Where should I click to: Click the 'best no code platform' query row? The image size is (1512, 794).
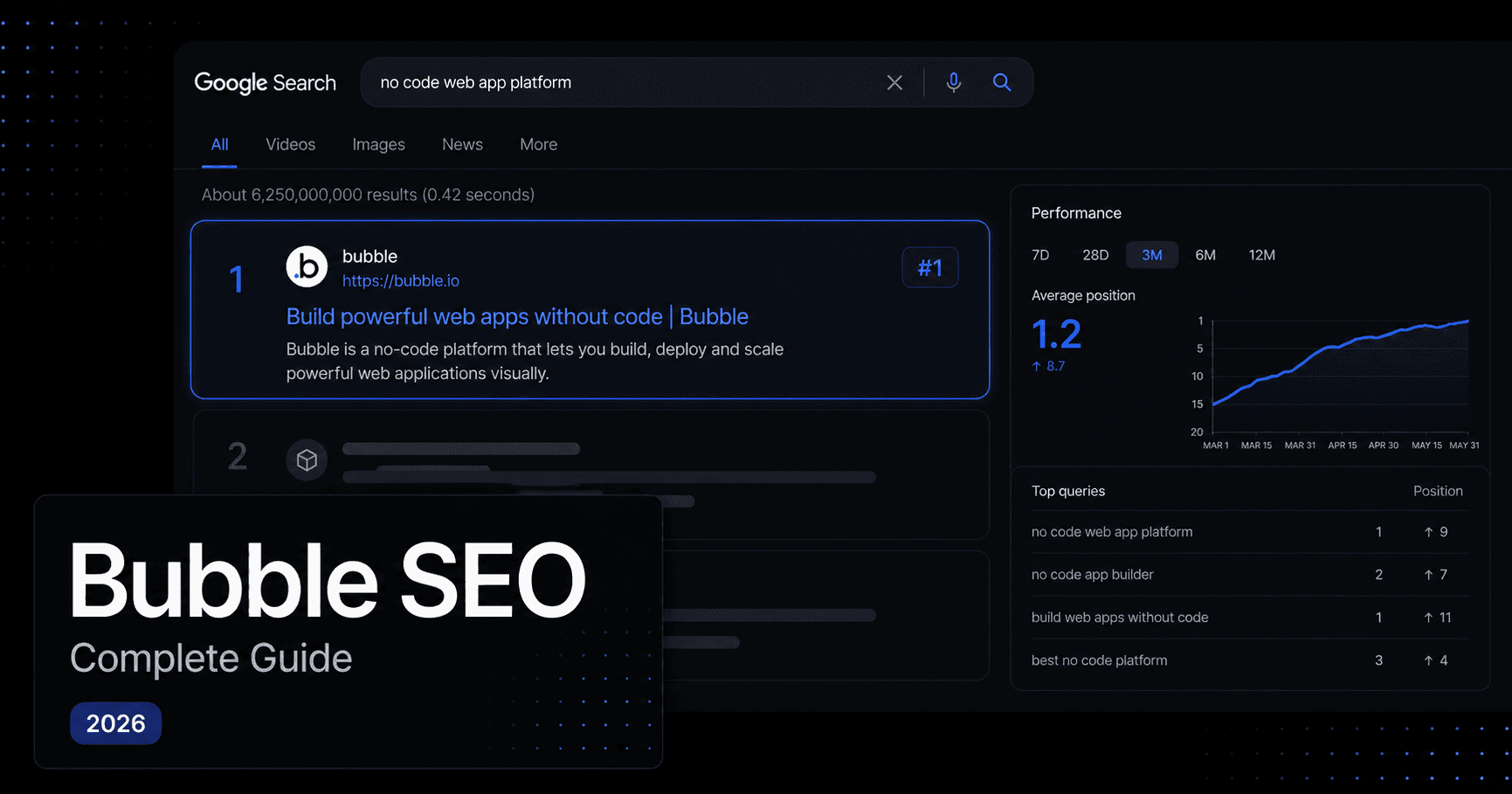pos(1249,660)
